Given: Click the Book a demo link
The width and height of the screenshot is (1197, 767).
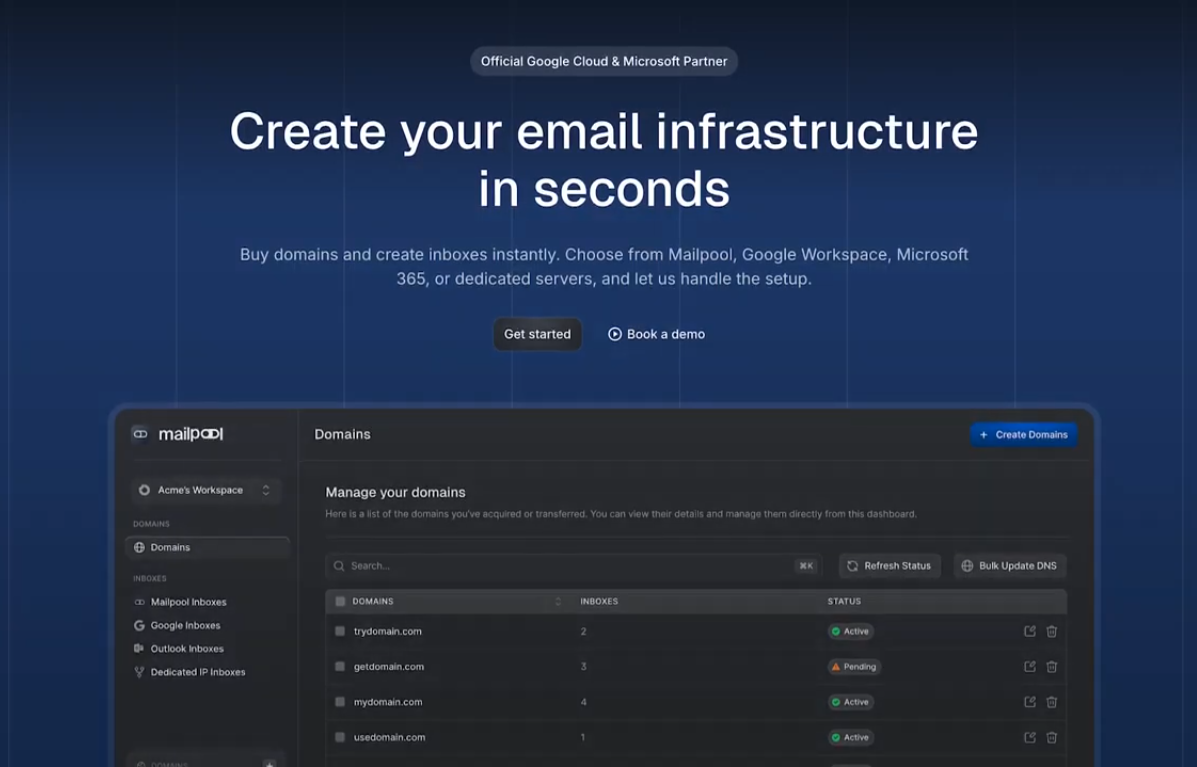Looking at the screenshot, I should point(657,334).
